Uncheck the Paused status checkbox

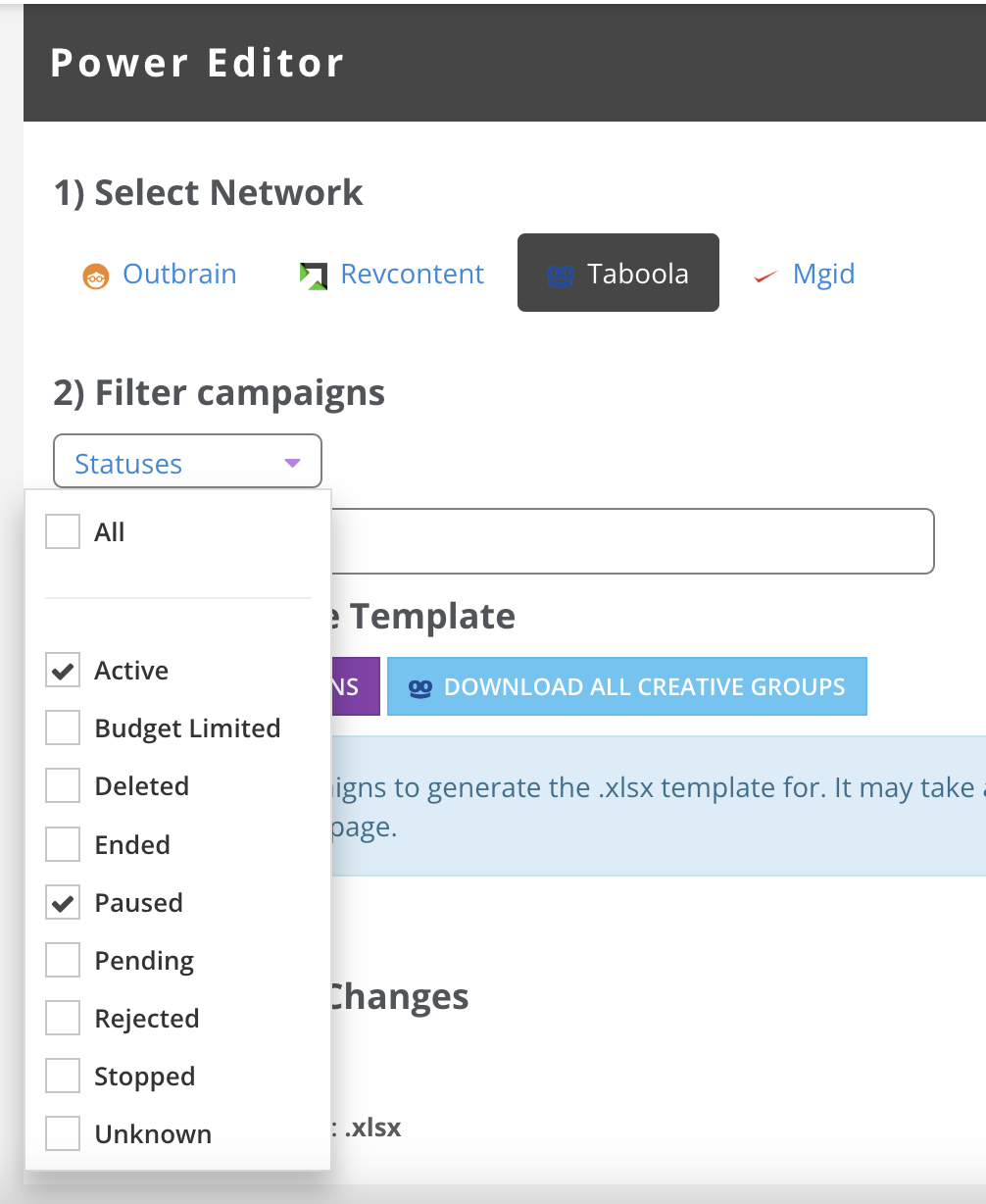coord(63,903)
